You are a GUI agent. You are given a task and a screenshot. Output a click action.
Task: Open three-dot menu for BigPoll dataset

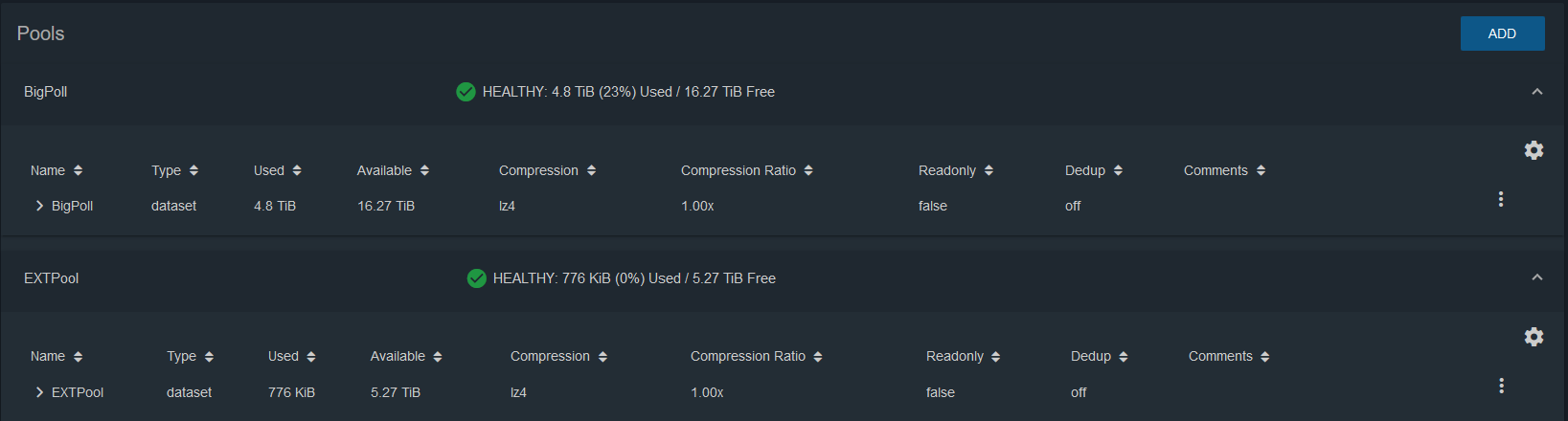pyautogui.click(x=1501, y=199)
